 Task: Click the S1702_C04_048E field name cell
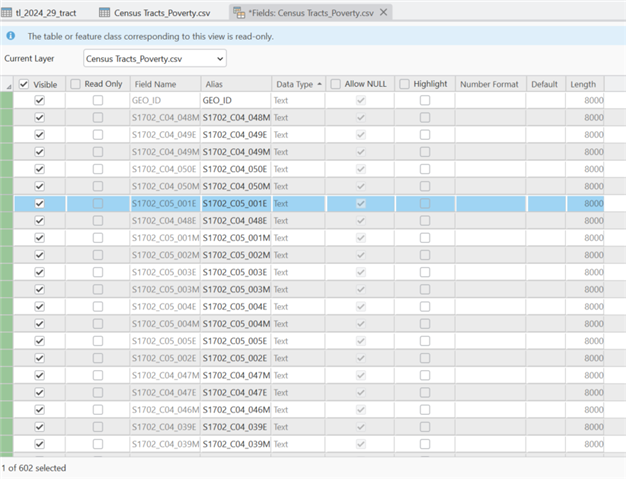pyautogui.click(x=165, y=221)
